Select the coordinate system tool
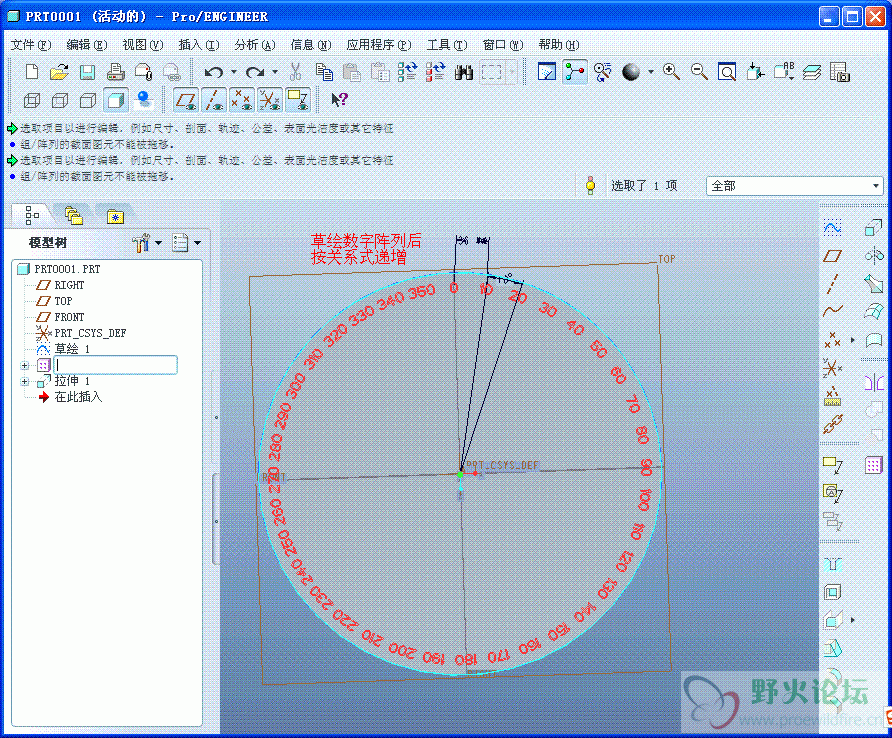This screenshot has width=892, height=738. [x=832, y=368]
